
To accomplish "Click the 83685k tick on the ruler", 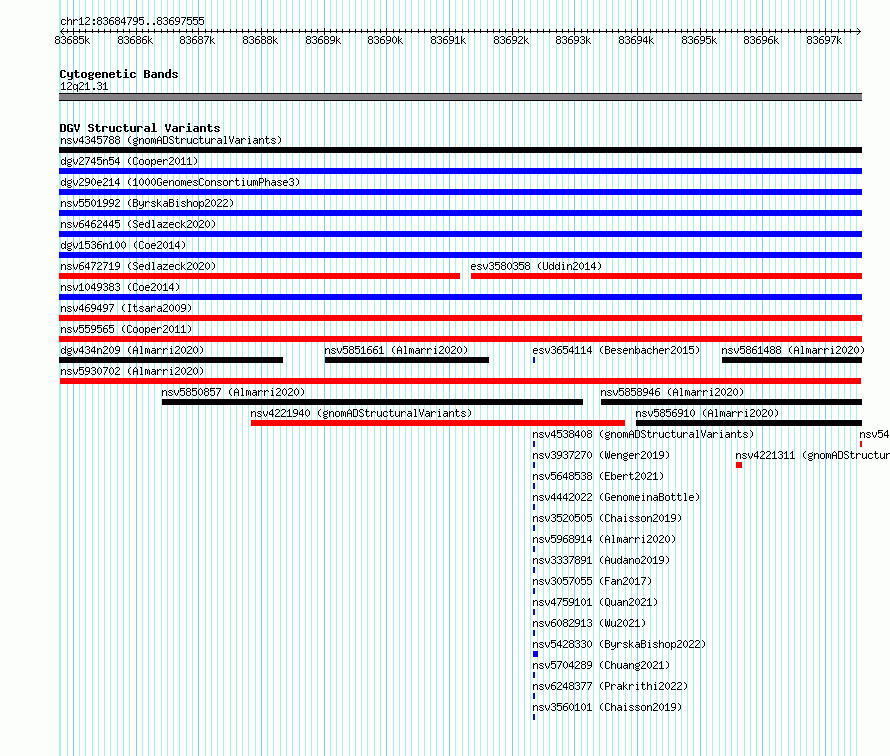I will point(72,40).
